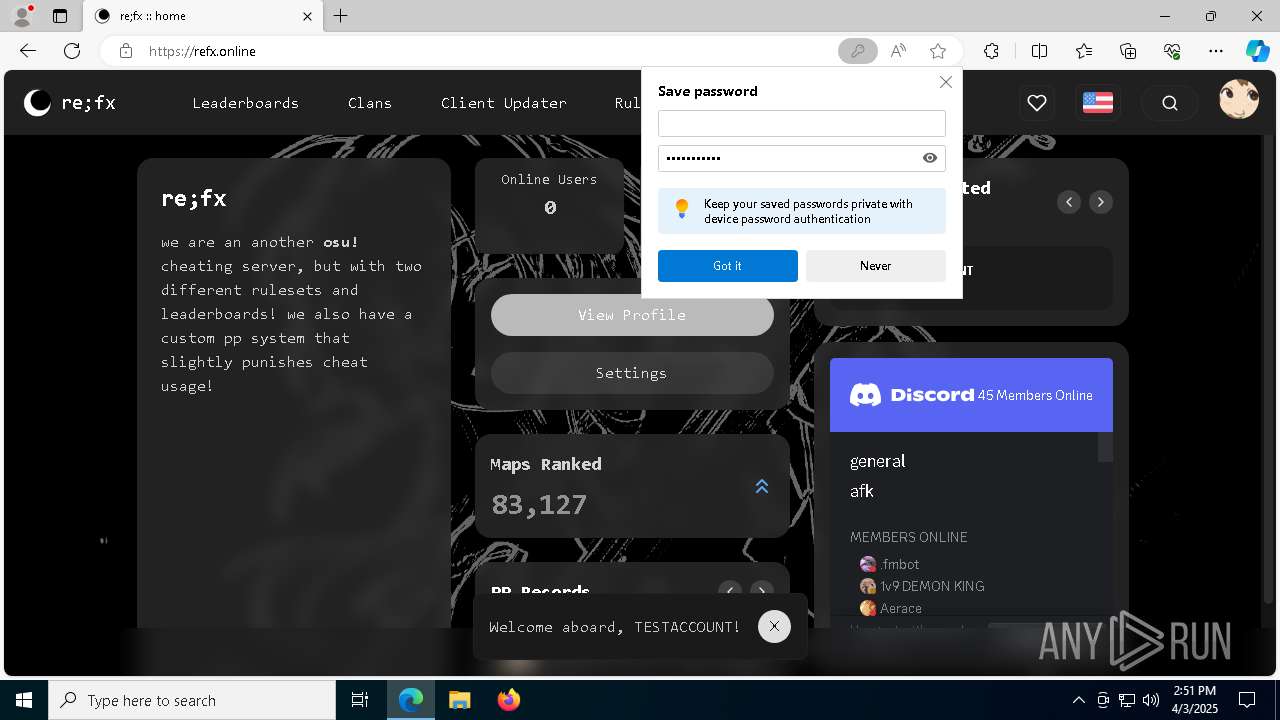The width and height of the screenshot is (1280, 720).
Task: Add page to favorites star icon
Action: click(937, 51)
